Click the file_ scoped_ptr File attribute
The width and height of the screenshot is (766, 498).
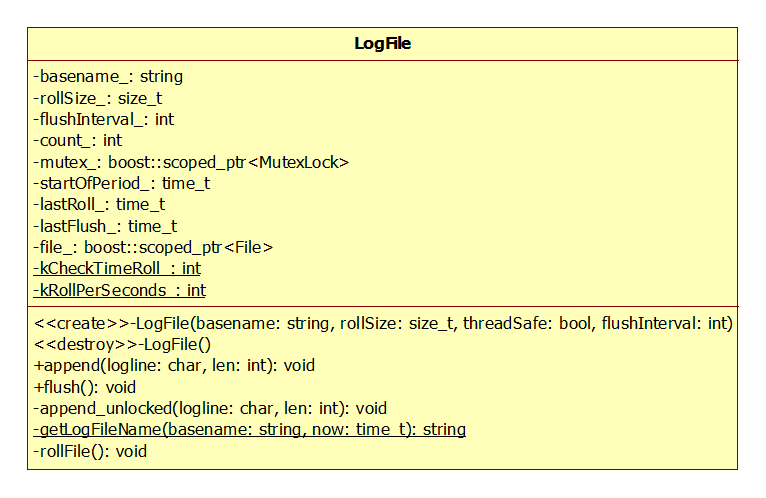click(153, 247)
